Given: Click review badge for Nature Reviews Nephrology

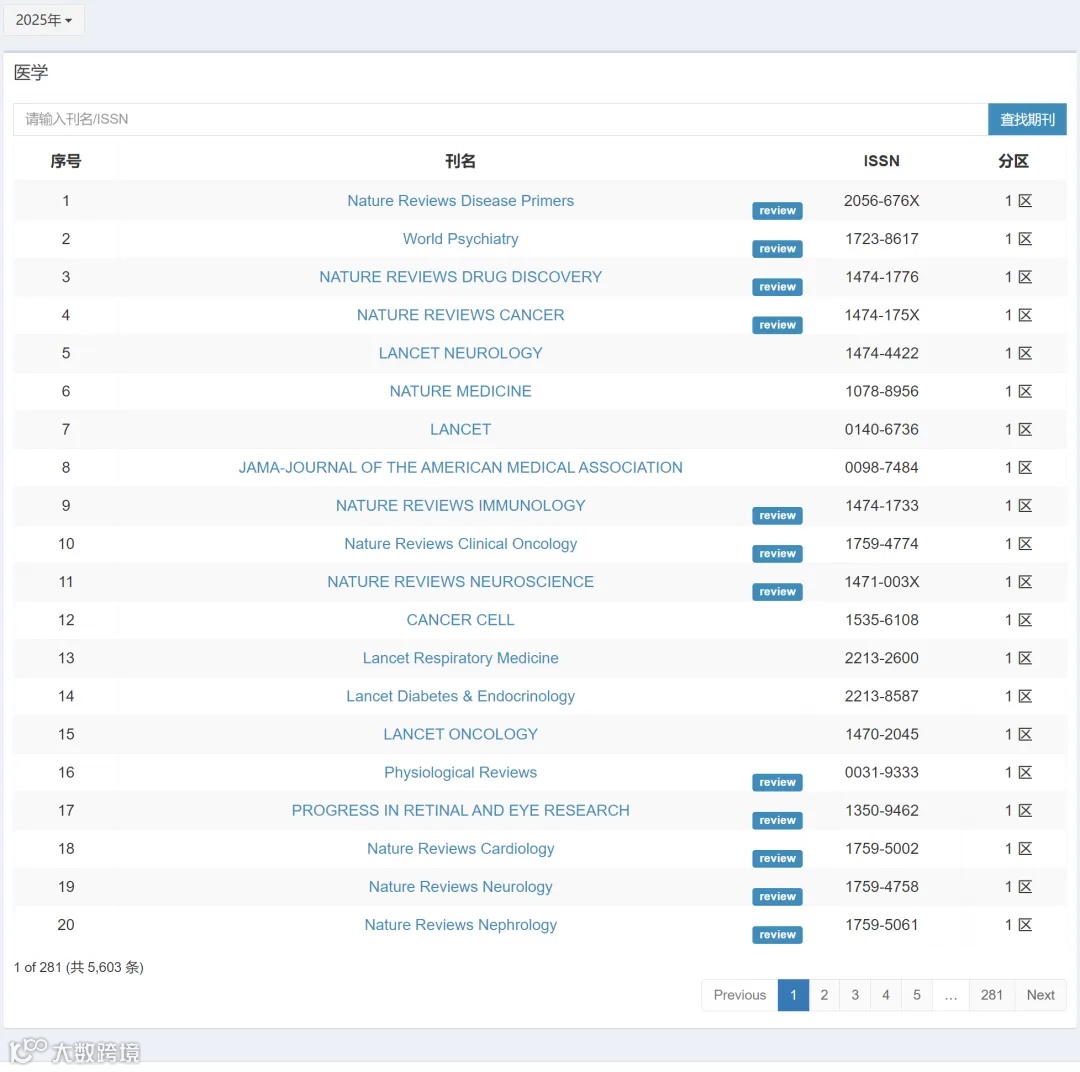Looking at the screenshot, I should pyautogui.click(x=777, y=935).
